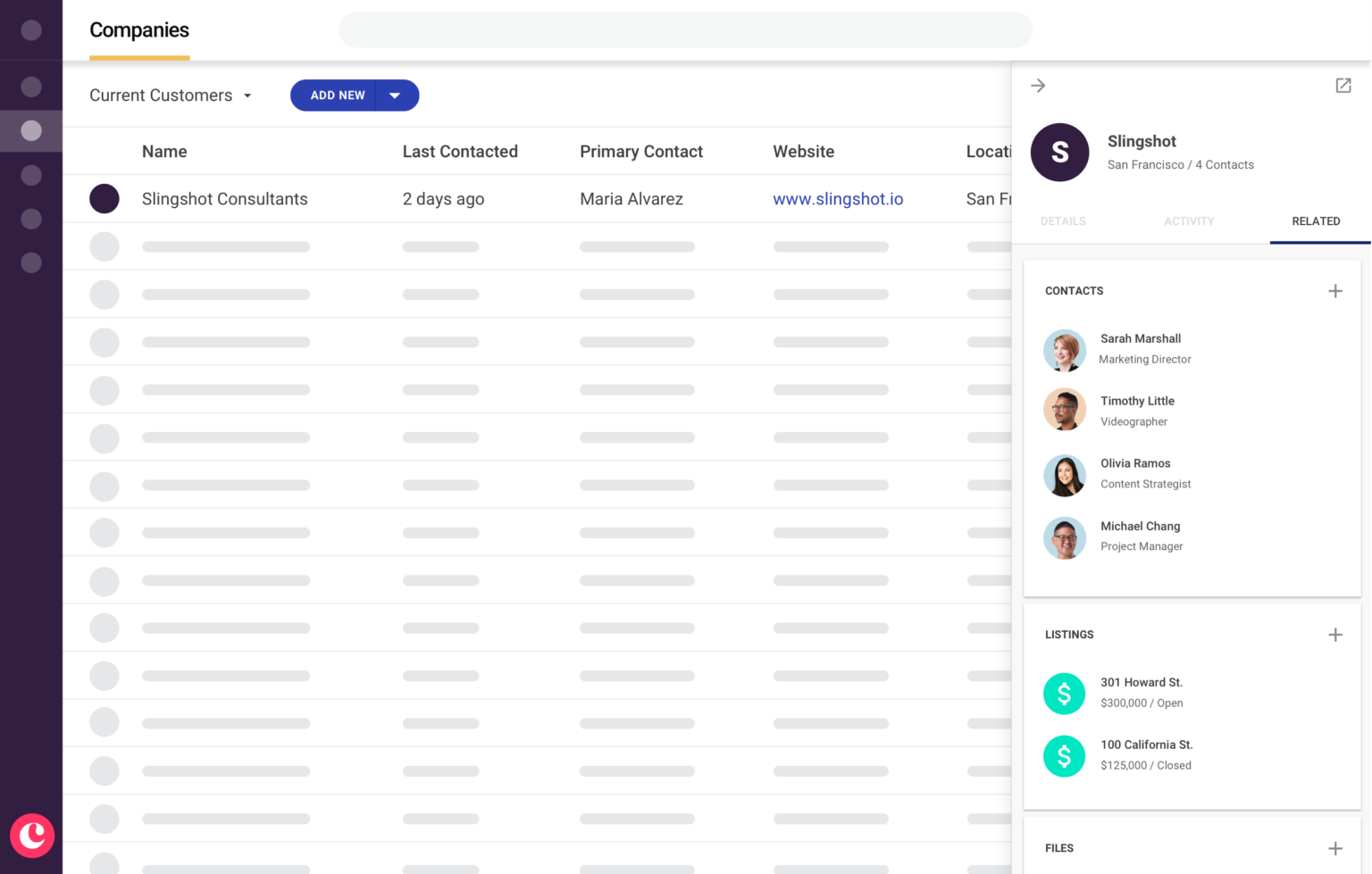Click the 301 Howard St. dollar icon

[1064, 693]
